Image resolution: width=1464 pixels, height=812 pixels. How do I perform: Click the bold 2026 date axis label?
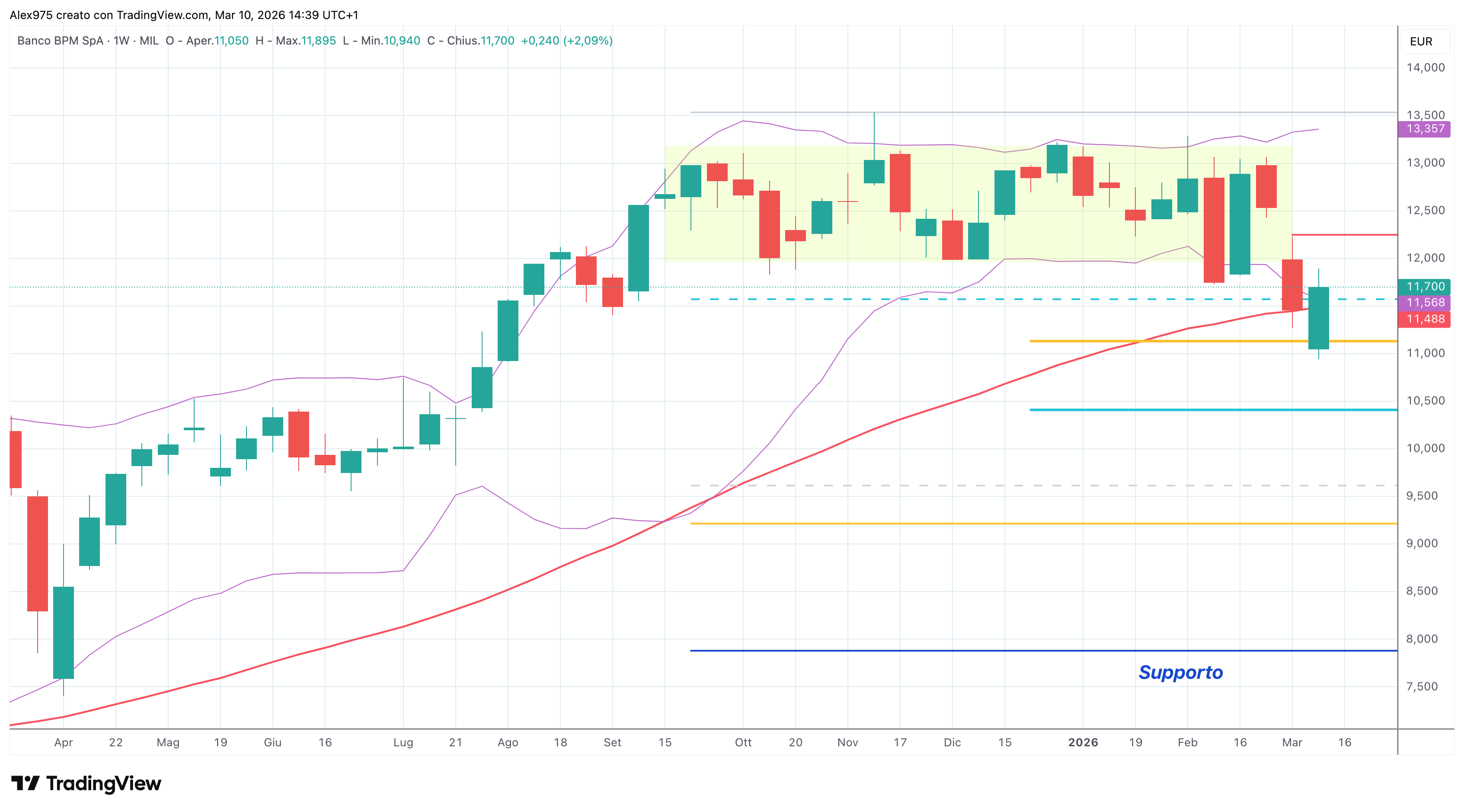(1083, 742)
